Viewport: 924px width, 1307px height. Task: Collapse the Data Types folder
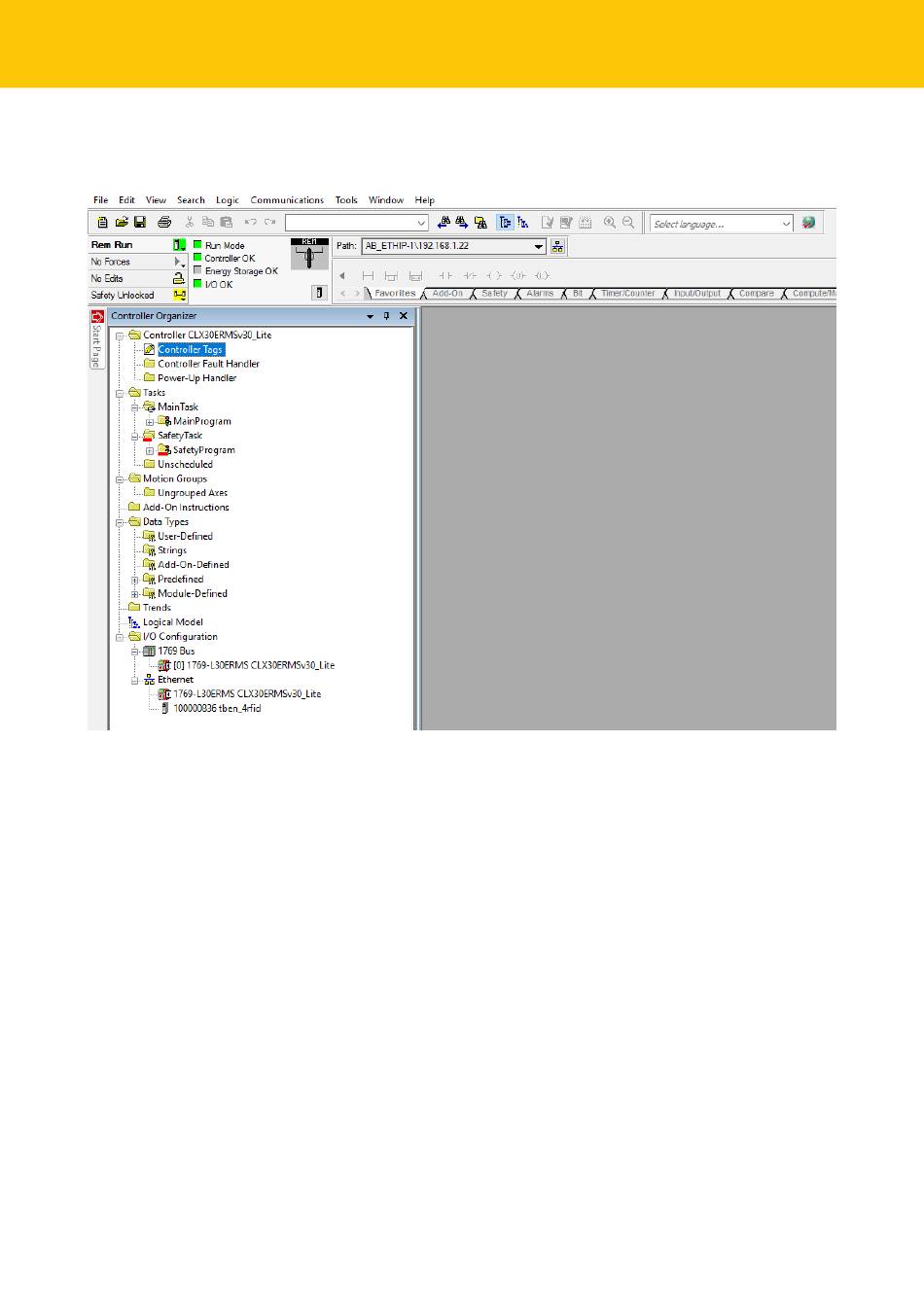121,522
